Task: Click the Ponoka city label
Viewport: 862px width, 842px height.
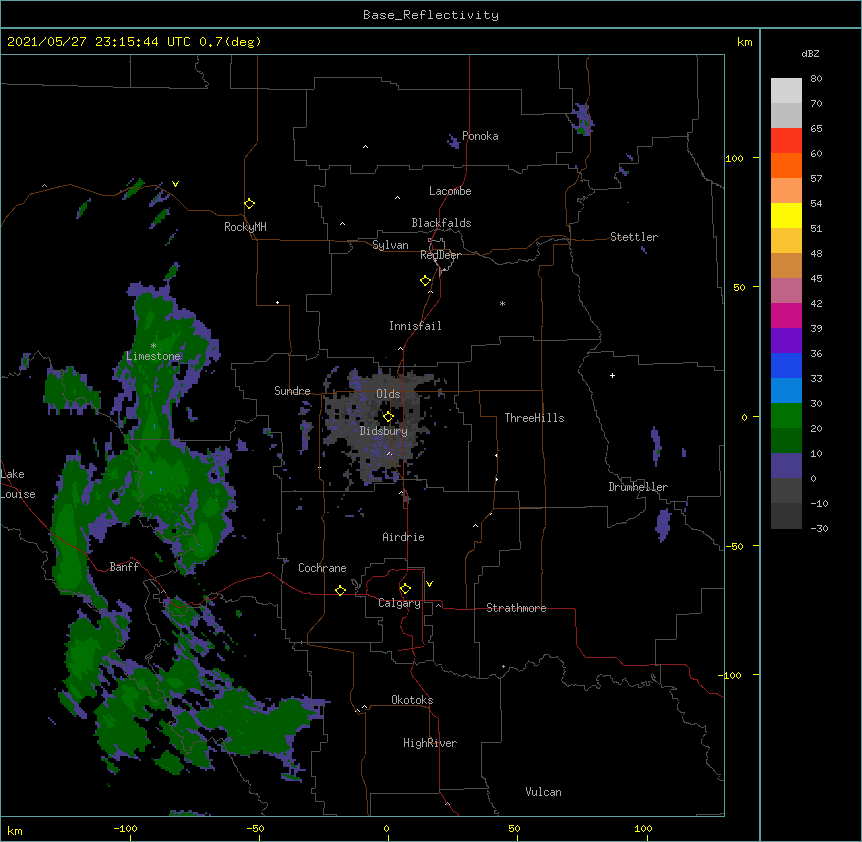Action: point(480,136)
